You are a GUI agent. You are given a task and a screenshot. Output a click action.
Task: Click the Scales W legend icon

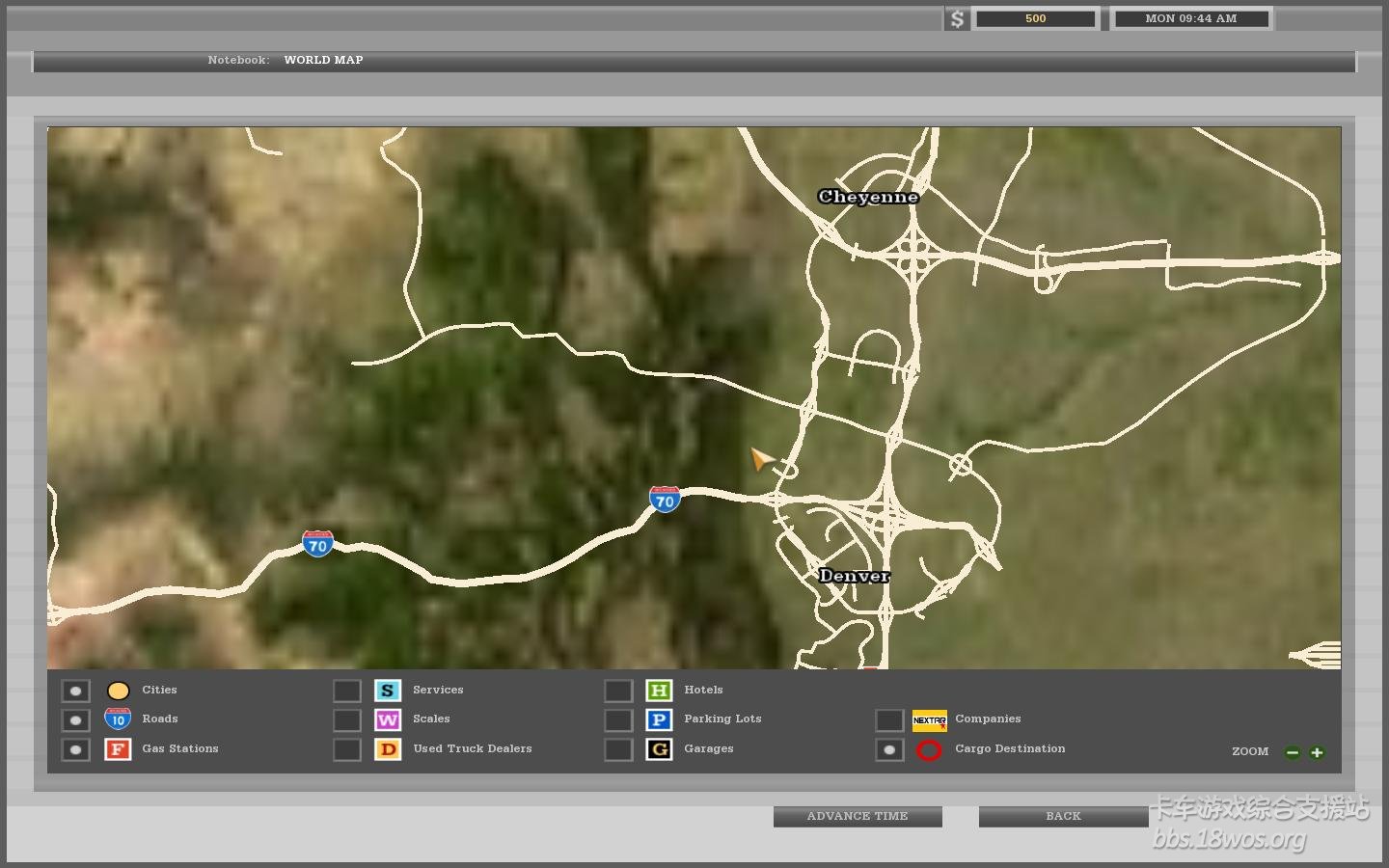pos(387,720)
